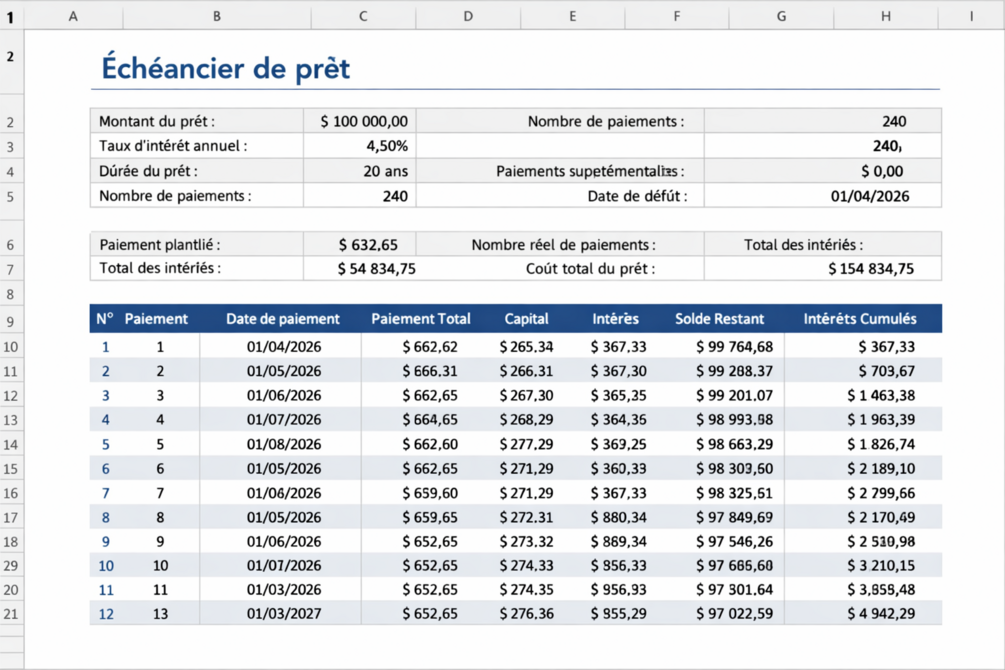Click the scheduled payment '$ 632,65'

pyautogui.click(x=368, y=245)
